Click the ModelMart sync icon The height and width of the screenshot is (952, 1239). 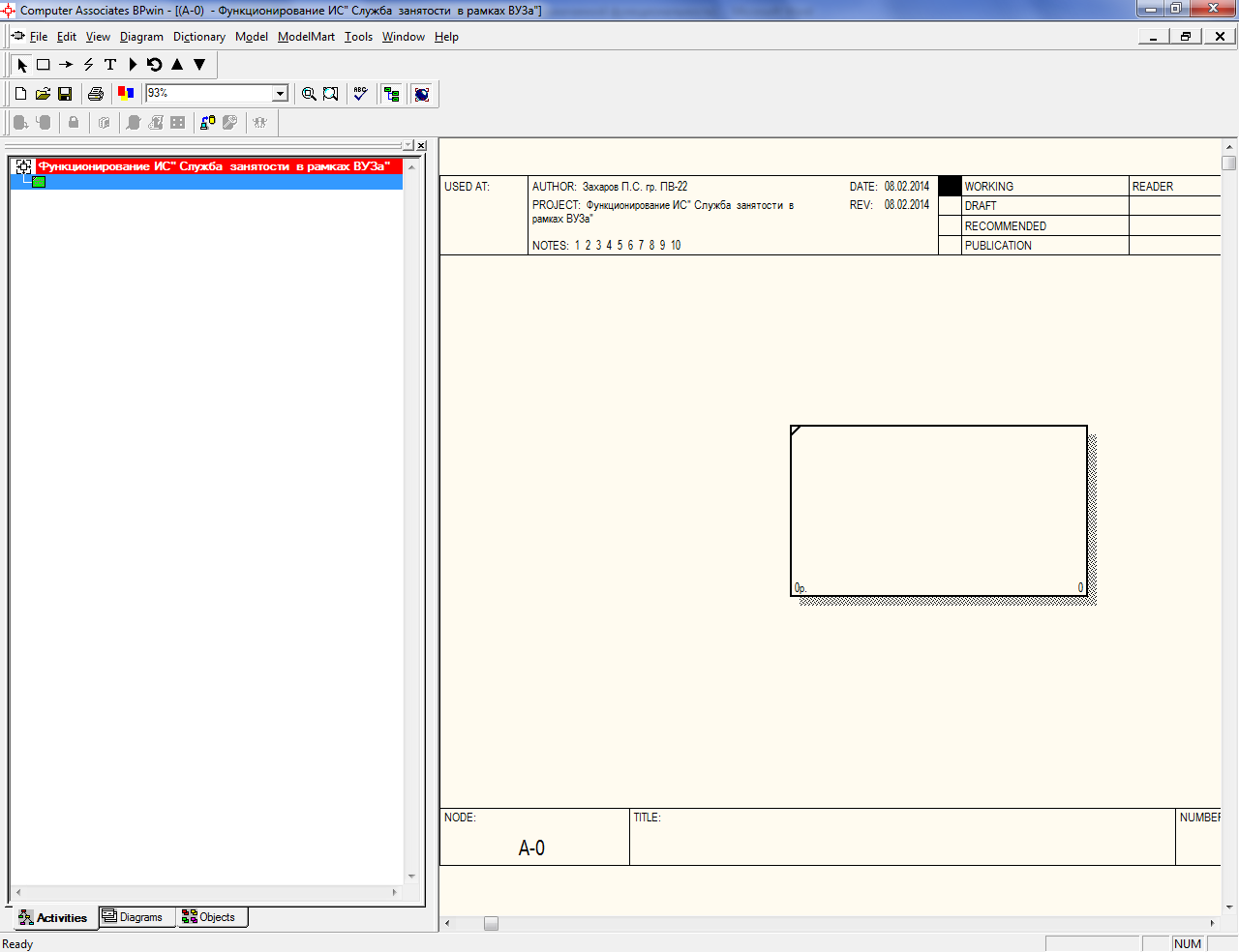tap(208, 123)
